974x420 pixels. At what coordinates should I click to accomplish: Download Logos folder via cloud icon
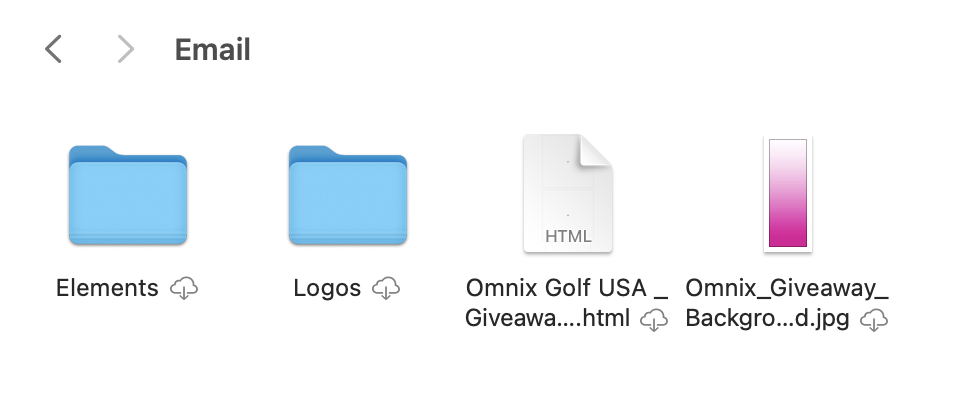click(386, 289)
